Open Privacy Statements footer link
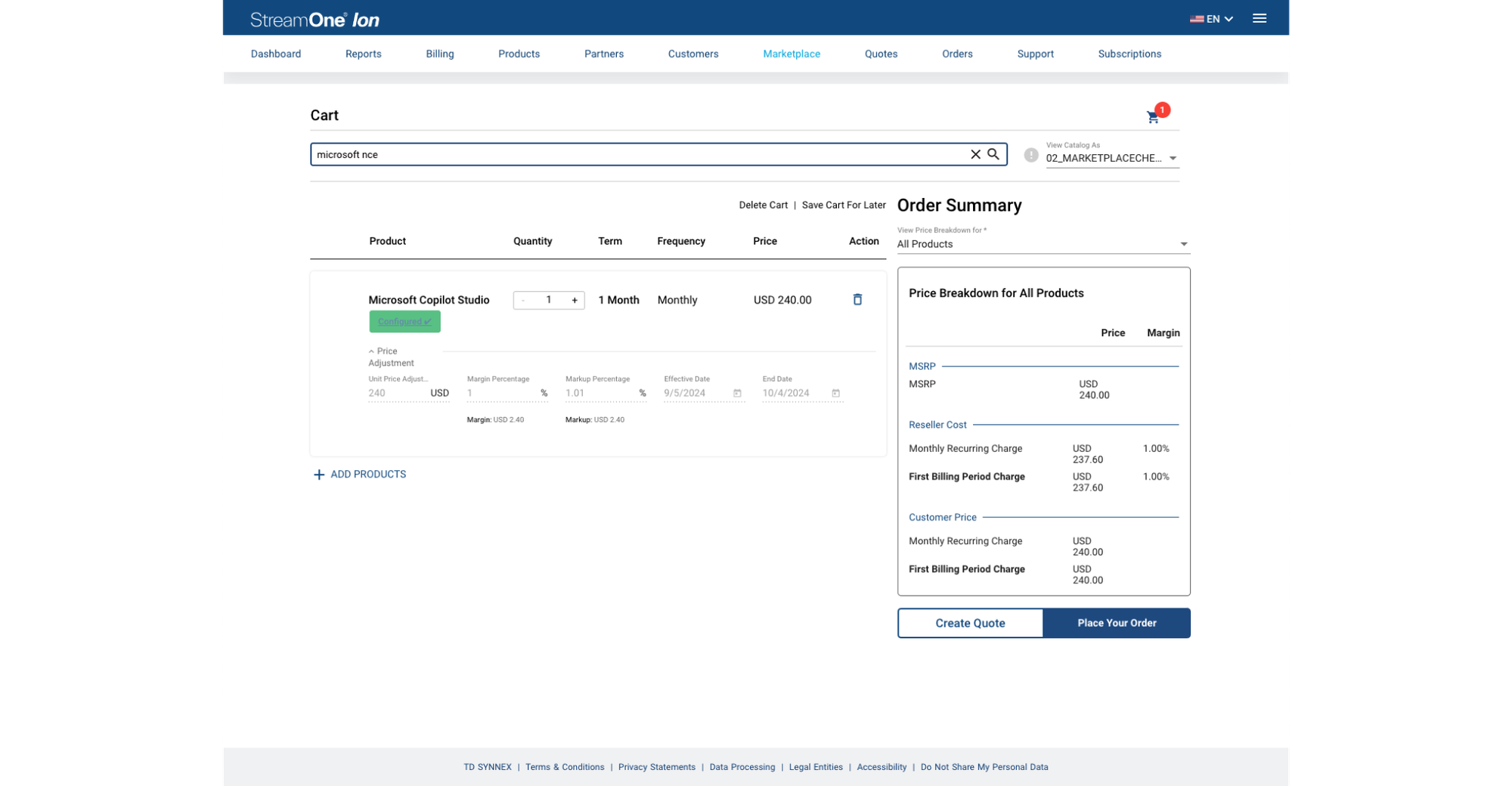This screenshot has width=1512, height=786. pyautogui.click(x=656, y=767)
